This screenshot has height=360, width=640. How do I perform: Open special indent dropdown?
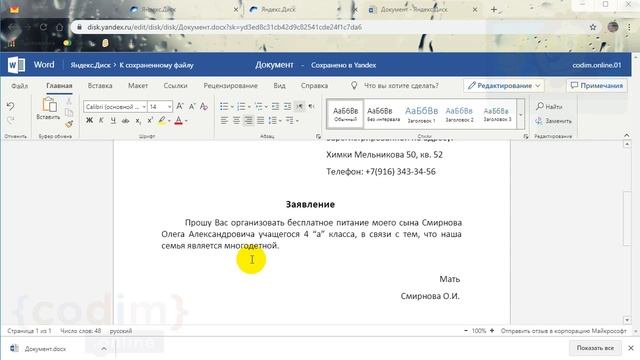point(292,120)
